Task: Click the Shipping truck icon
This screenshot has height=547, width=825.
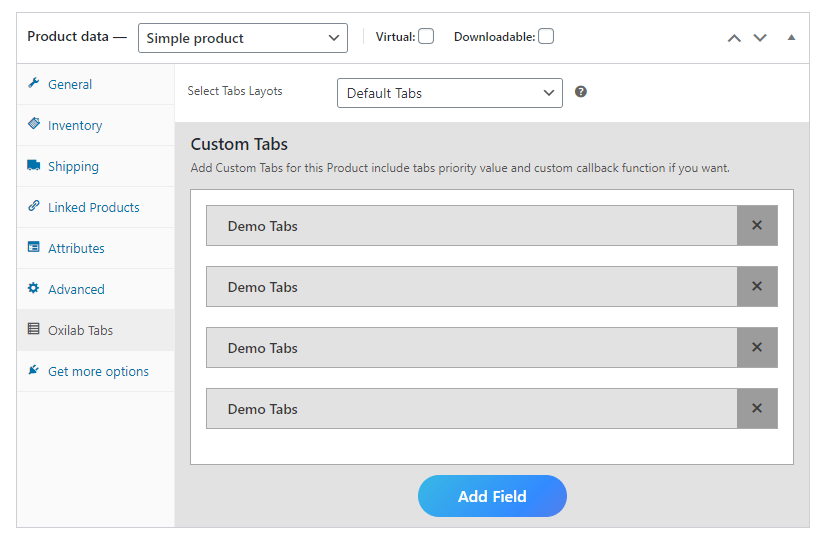Action: pos(34,165)
